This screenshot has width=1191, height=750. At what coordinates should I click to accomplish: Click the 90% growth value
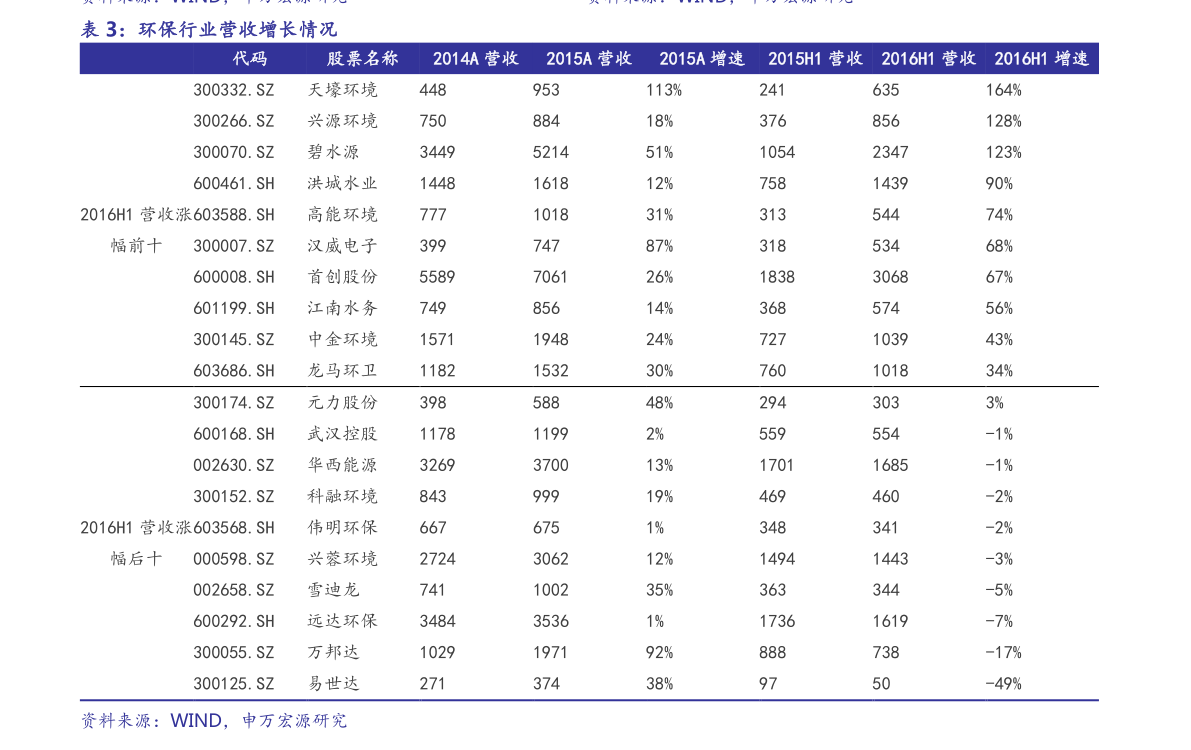tap(999, 183)
